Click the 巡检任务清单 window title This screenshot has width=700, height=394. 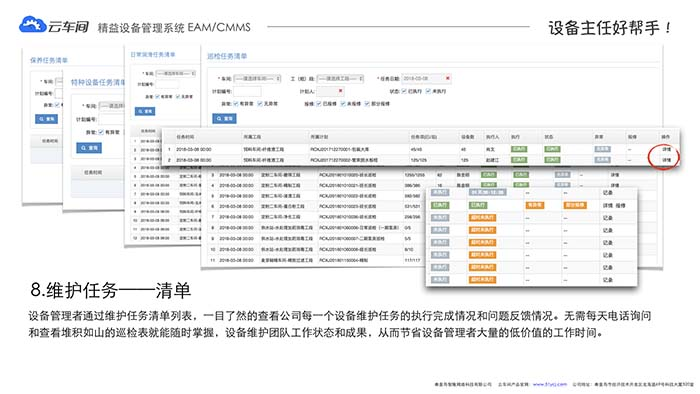pos(227,56)
